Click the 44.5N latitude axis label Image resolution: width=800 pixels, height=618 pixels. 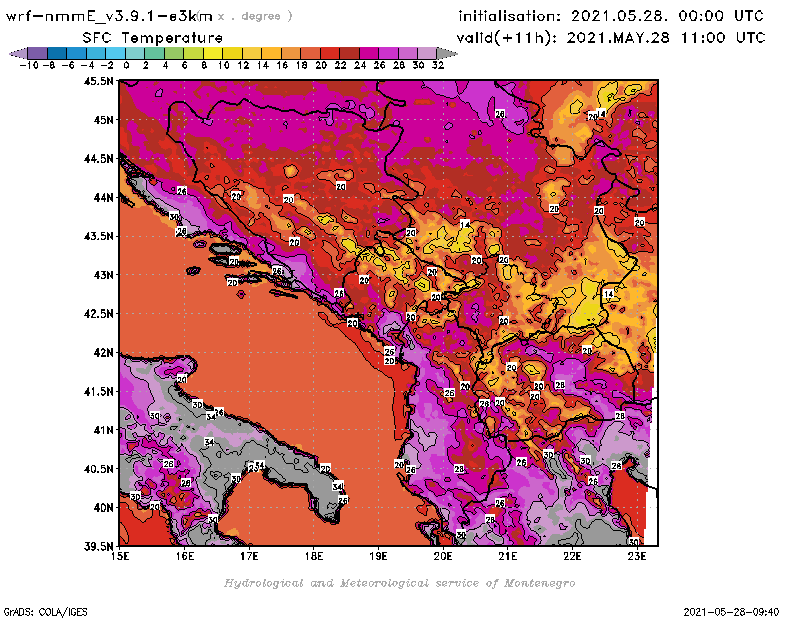98,159
